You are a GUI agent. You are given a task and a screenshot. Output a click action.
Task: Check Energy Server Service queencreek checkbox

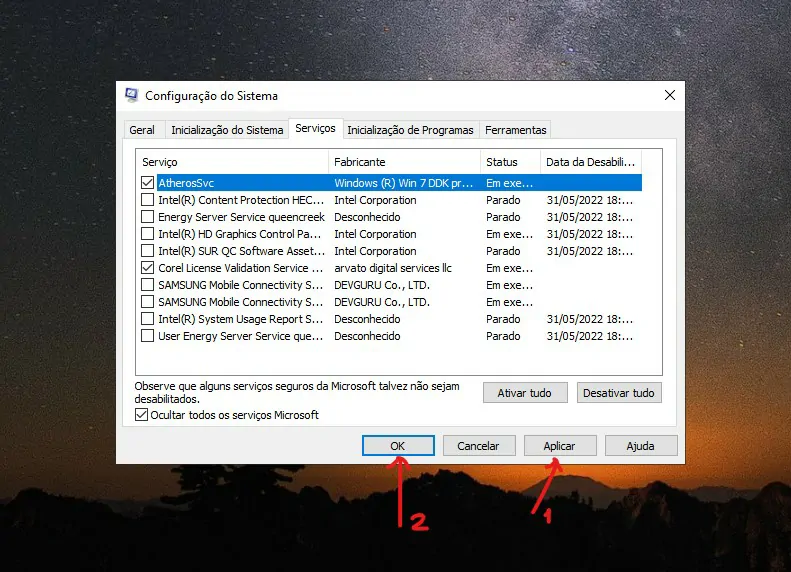147,217
